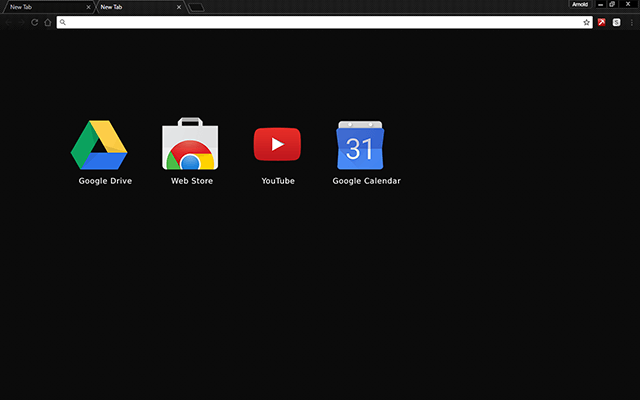Open the YouTube app icon
640x400 pixels.
[x=277, y=145]
